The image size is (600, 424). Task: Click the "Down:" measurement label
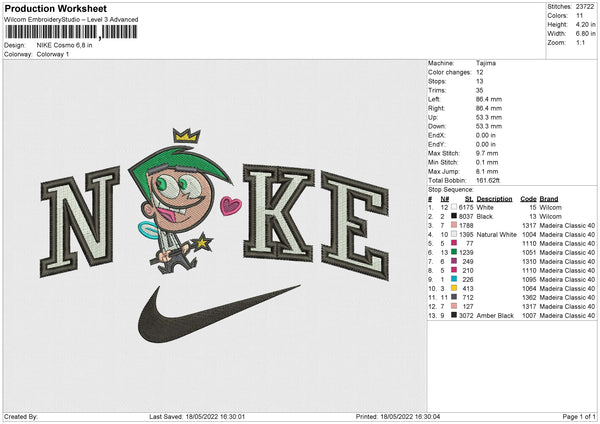coord(437,126)
